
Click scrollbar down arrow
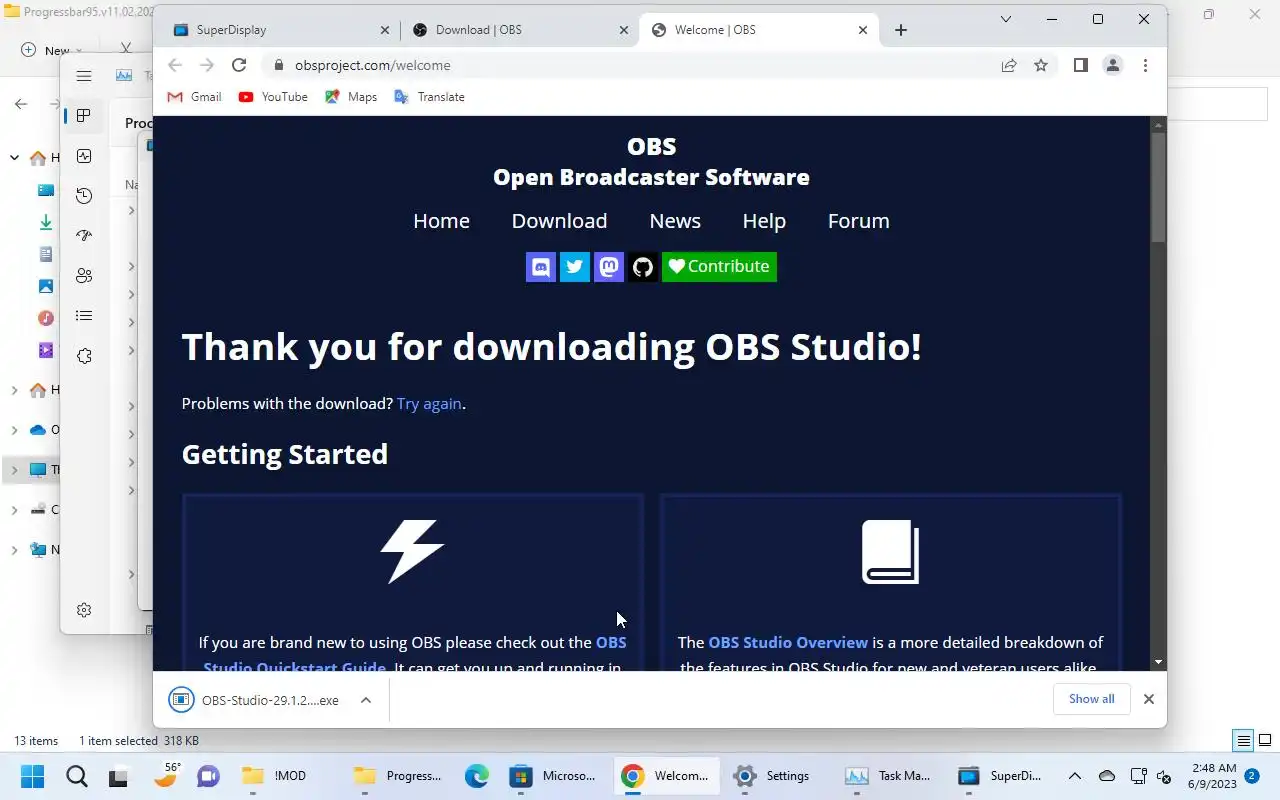pos(1158,662)
